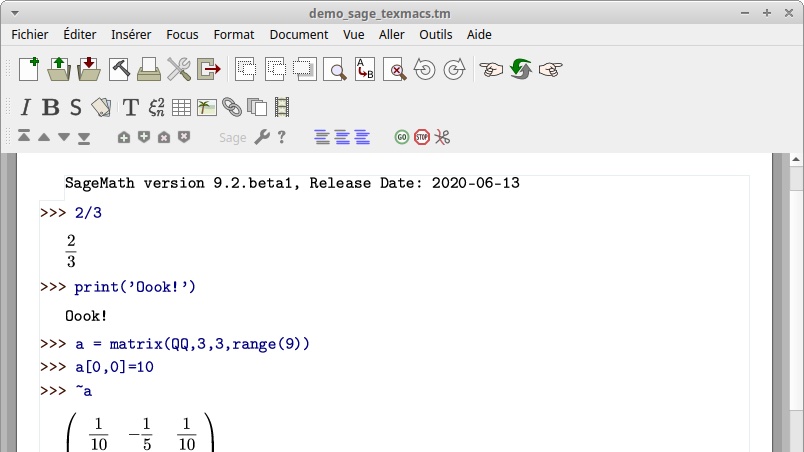Go forward using the right-pointing hand icon
Image resolution: width=804 pixels, height=452 pixels.
pos(551,69)
